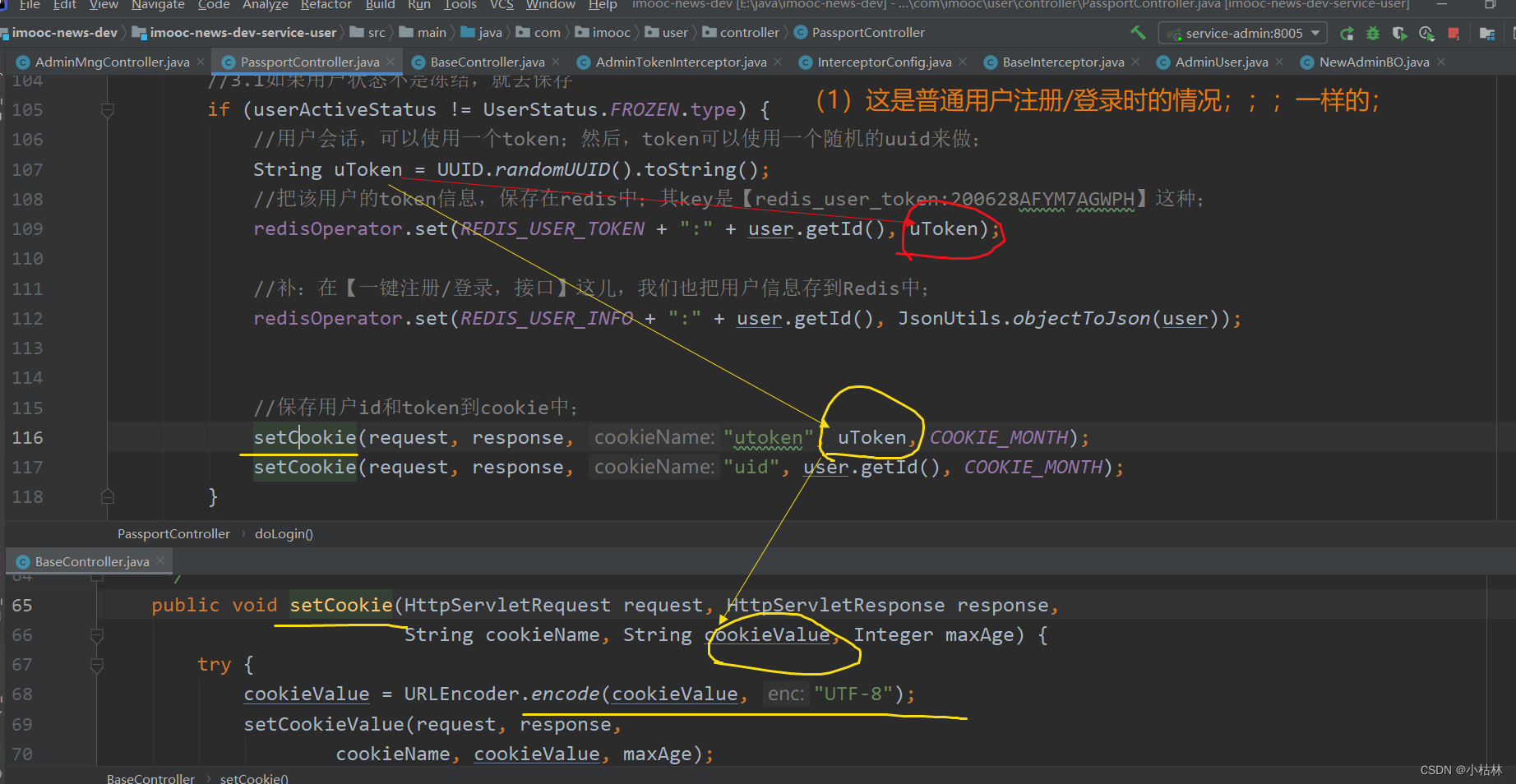Image resolution: width=1516 pixels, height=784 pixels.
Task: Navigate via doLogin() in the breadcrumb bar
Action: coord(283,533)
